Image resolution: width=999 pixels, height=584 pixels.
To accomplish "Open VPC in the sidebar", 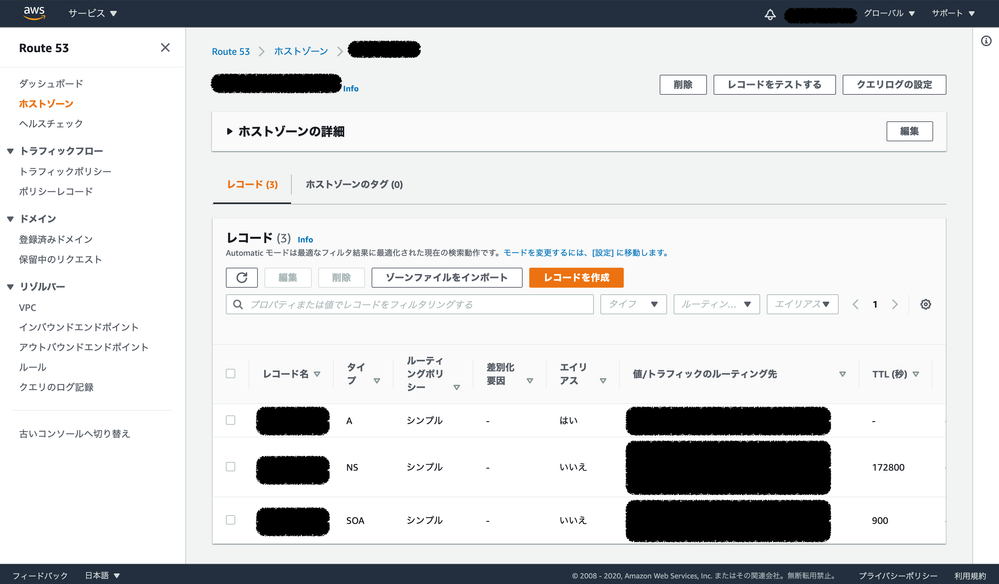I will tap(27, 308).
